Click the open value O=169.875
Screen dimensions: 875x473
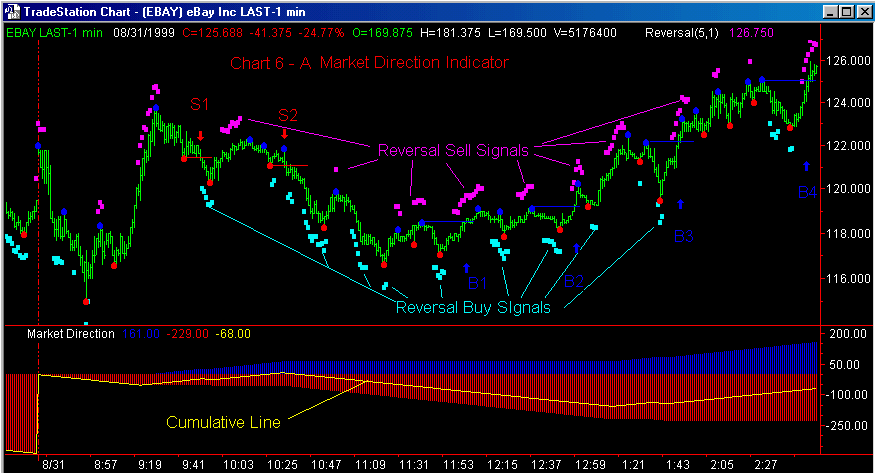click(x=382, y=33)
